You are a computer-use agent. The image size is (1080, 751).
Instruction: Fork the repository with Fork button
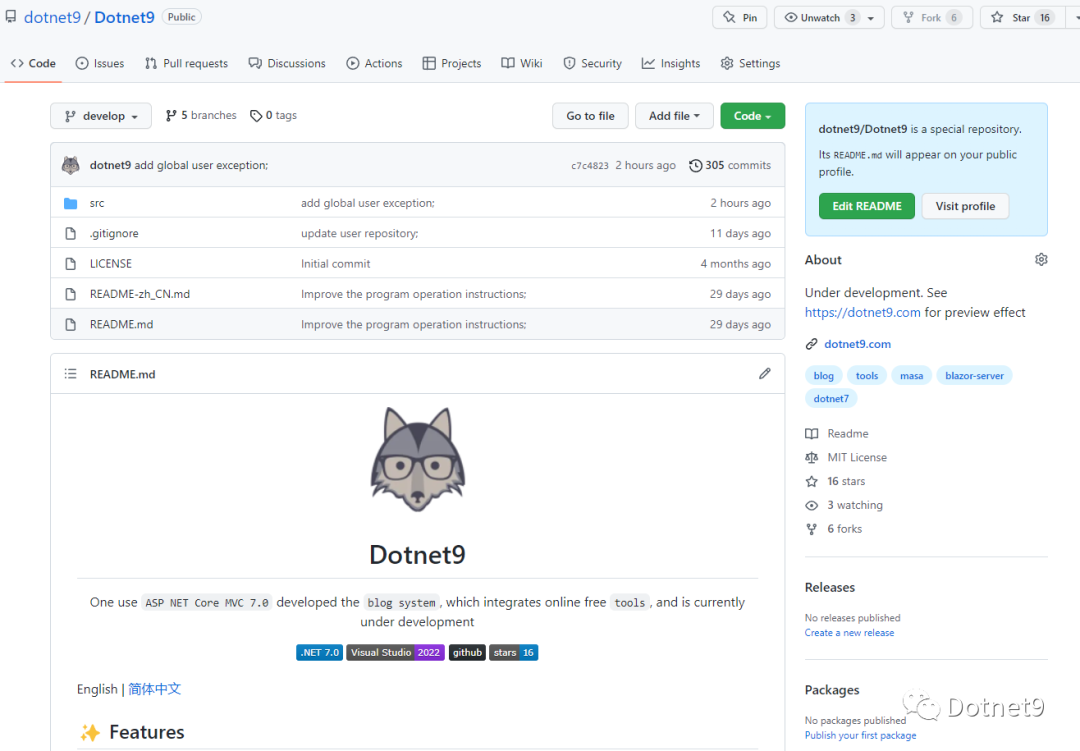point(931,18)
